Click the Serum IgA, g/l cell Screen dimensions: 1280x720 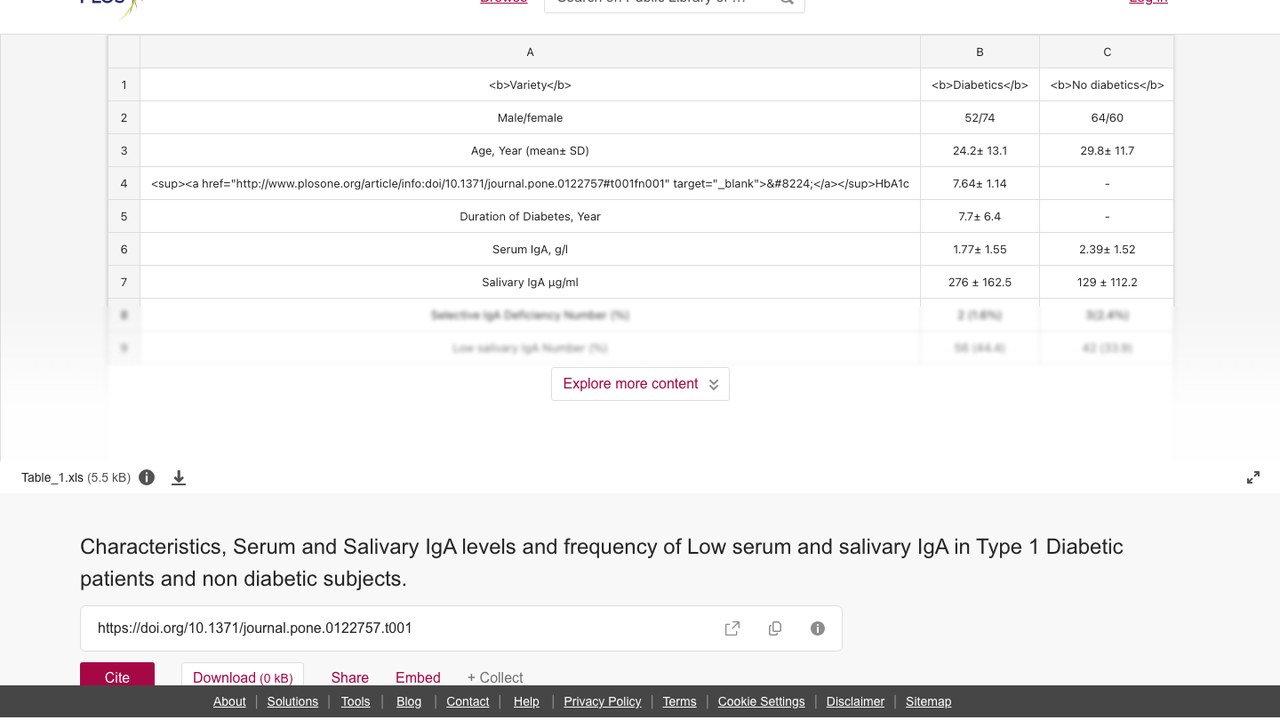[530, 249]
